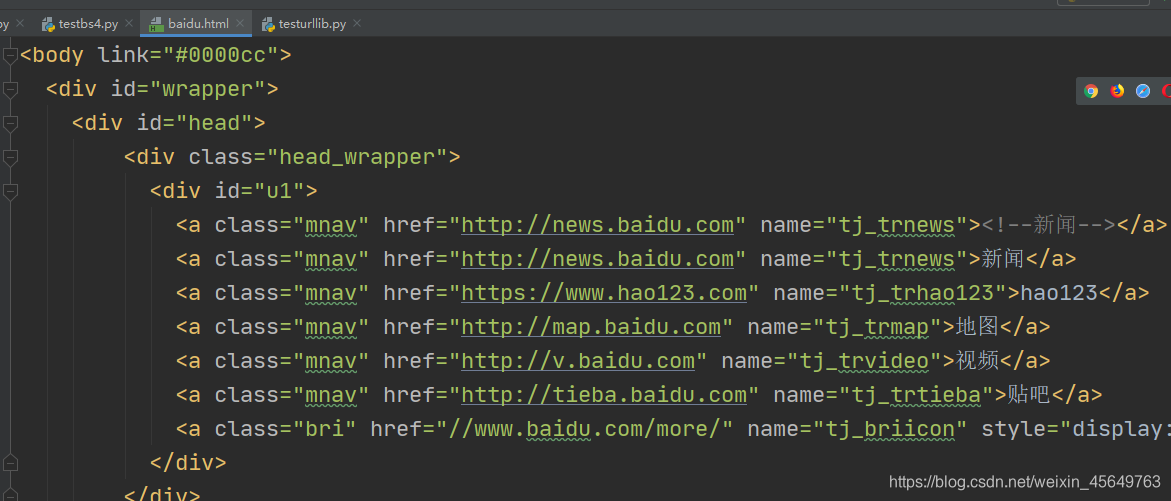Click the 地图 anchor text
Screen dimensions: 1171x501
(x=977, y=327)
